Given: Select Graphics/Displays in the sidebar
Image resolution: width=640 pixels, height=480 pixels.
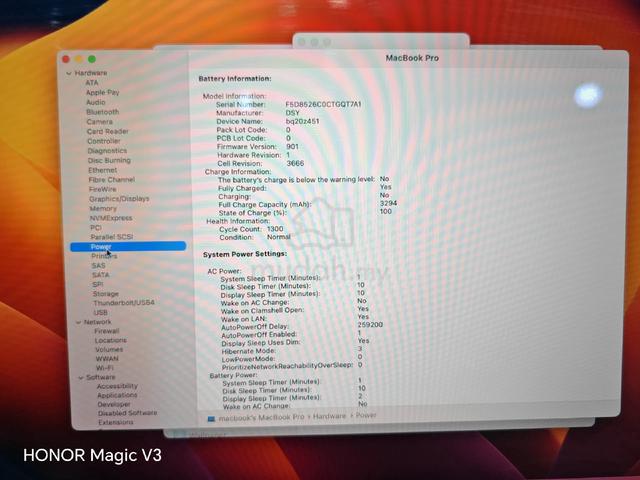Looking at the screenshot, I should point(120,199).
